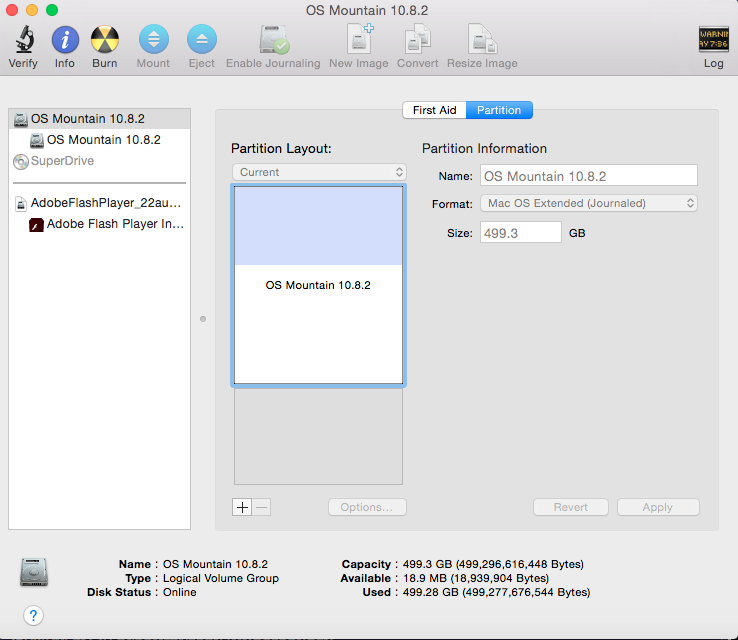738x640 pixels.
Task: Click the Disk Status Online text
Action: [x=179, y=592]
